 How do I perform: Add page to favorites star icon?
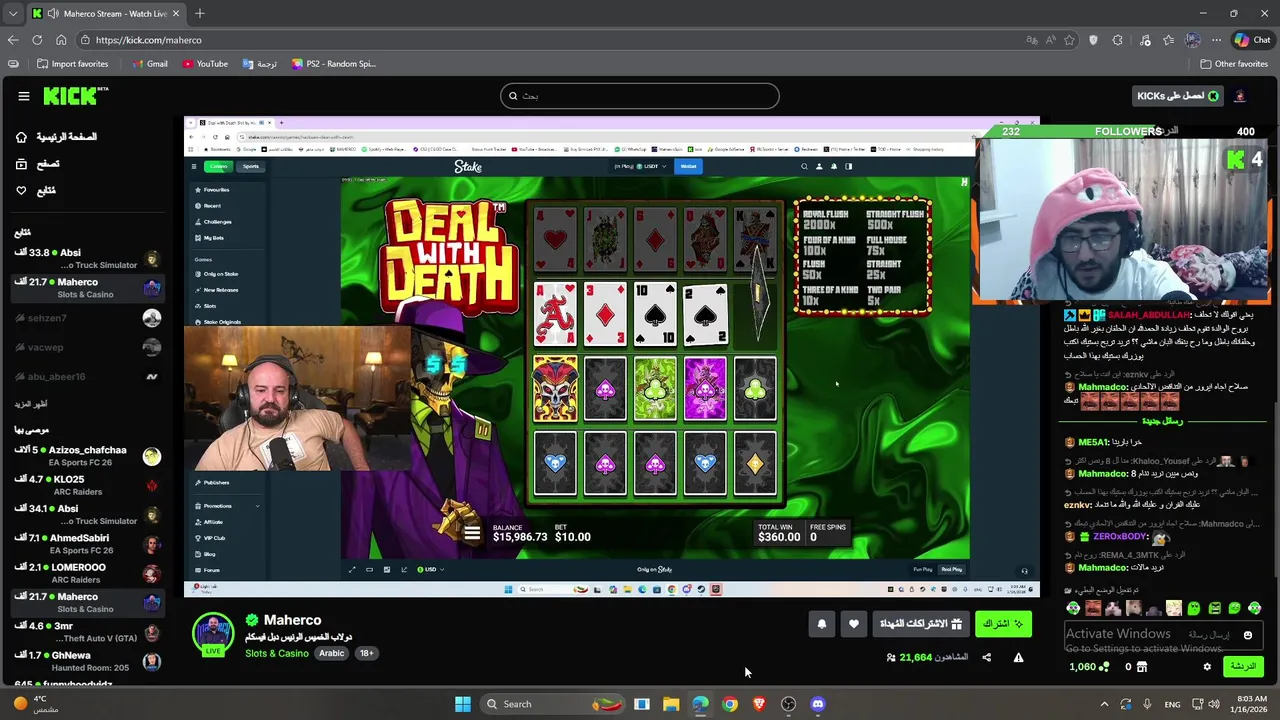tap(1069, 40)
